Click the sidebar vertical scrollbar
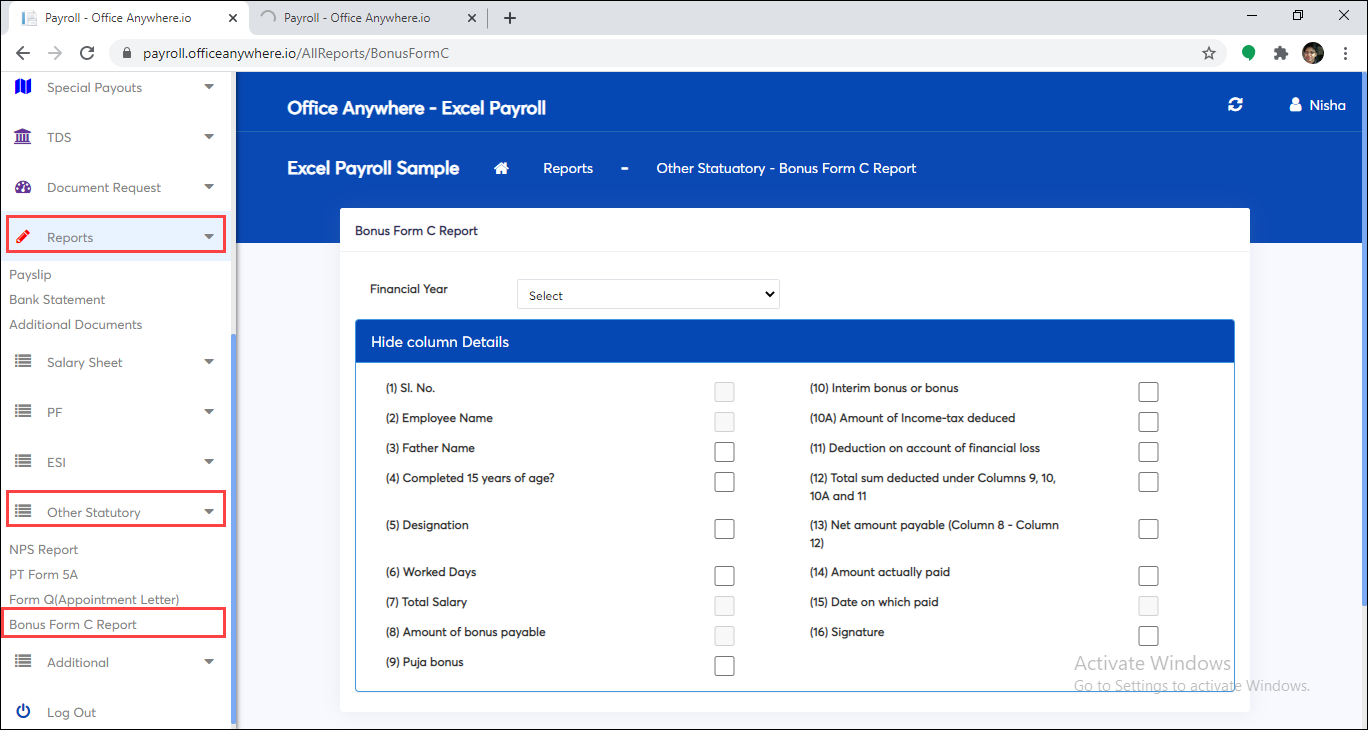The image size is (1368, 730). point(233,527)
